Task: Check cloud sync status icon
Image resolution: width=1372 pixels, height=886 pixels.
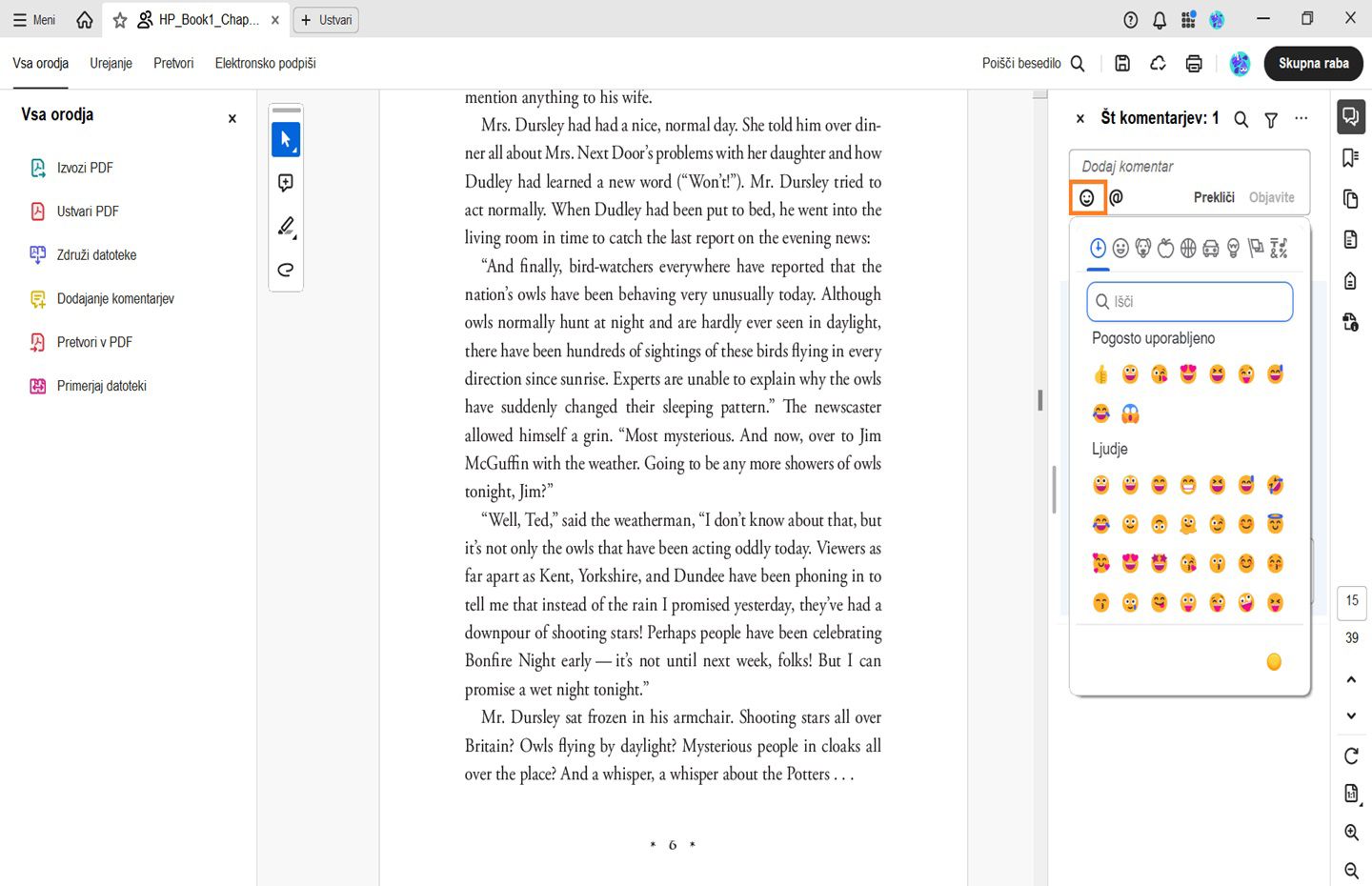Action: pyautogui.click(x=1158, y=63)
